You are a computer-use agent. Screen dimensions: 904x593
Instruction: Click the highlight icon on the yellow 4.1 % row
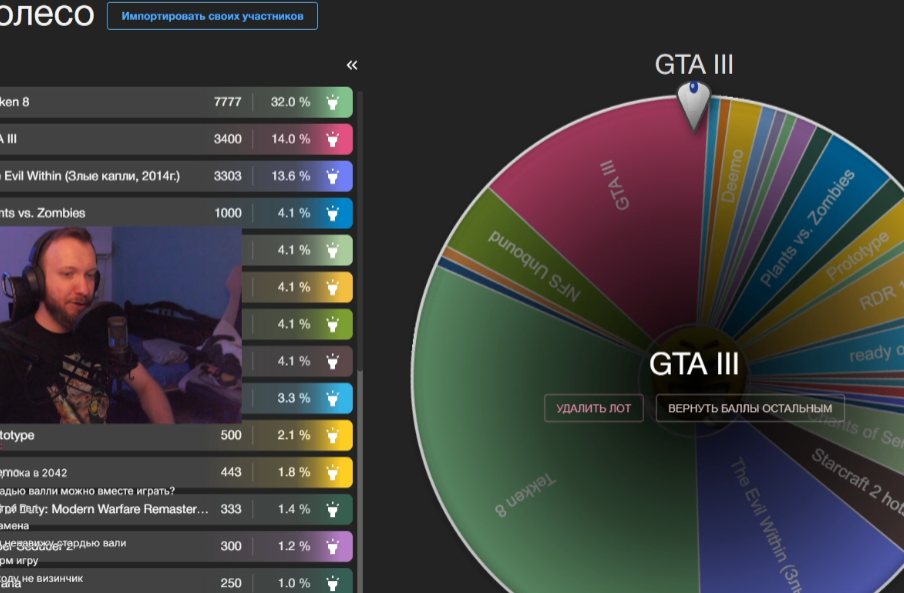(x=333, y=288)
